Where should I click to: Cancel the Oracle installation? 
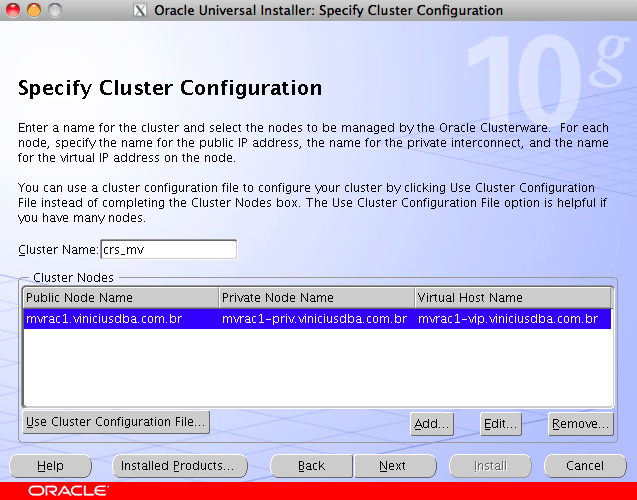585,466
